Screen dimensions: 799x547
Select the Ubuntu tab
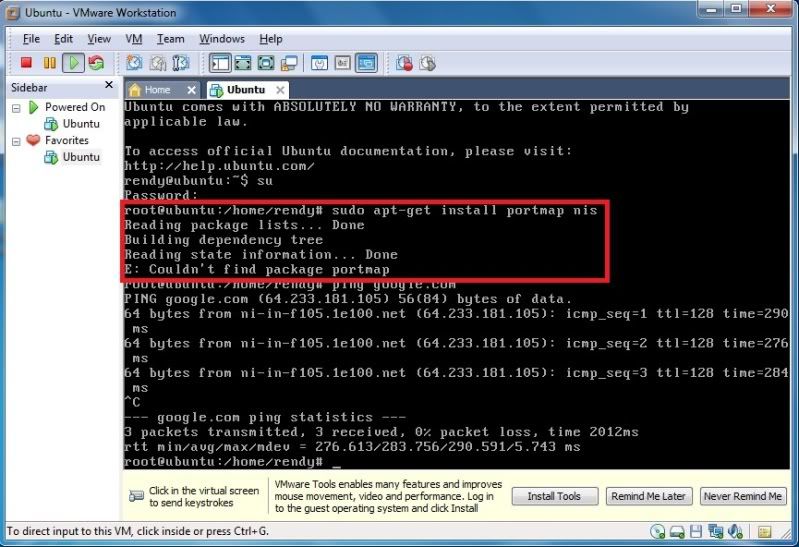(x=246, y=90)
